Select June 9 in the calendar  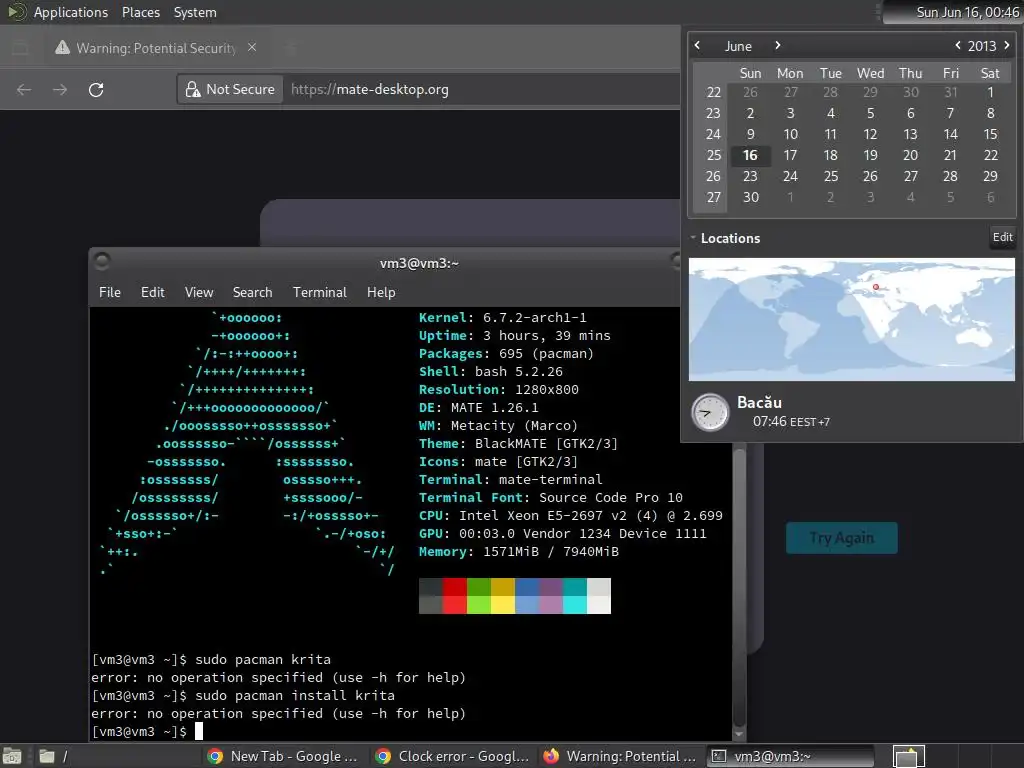pyautogui.click(x=750, y=134)
